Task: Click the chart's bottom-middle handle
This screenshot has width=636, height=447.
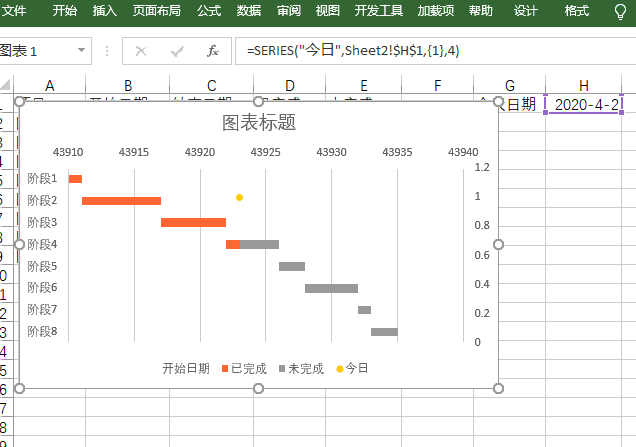Action: [258, 389]
